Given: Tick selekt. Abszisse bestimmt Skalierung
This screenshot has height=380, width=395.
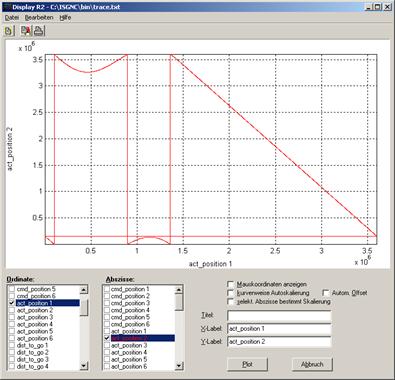Looking at the screenshot, I should (x=230, y=302).
